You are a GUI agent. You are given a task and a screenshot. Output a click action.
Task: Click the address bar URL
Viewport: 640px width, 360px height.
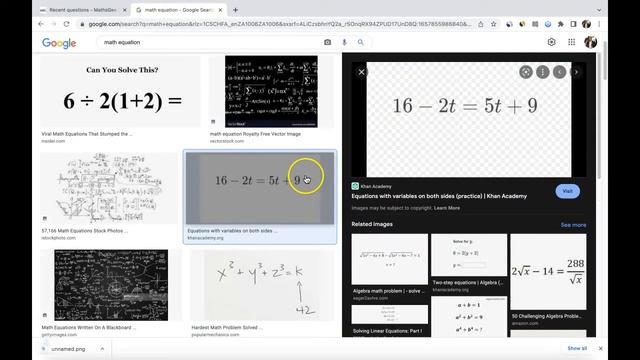pos(280,24)
